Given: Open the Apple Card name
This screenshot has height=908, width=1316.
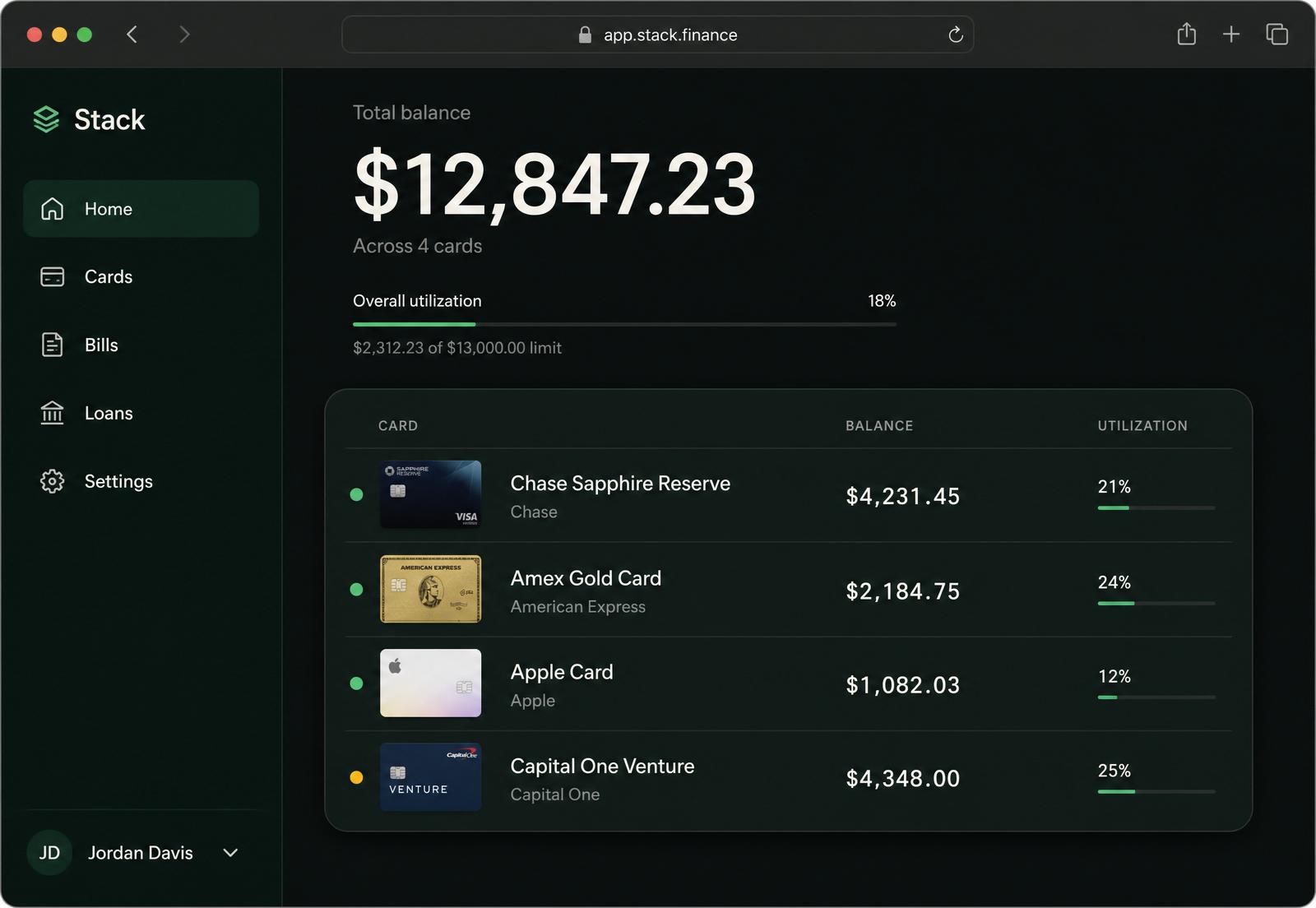Looking at the screenshot, I should point(562,672).
